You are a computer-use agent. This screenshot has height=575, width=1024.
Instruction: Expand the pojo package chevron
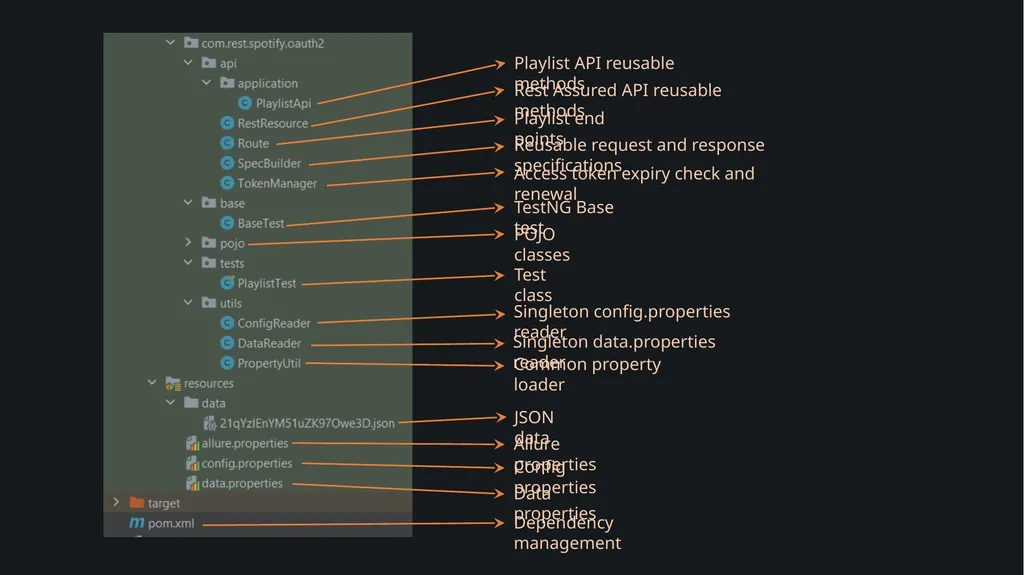[x=188, y=242]
